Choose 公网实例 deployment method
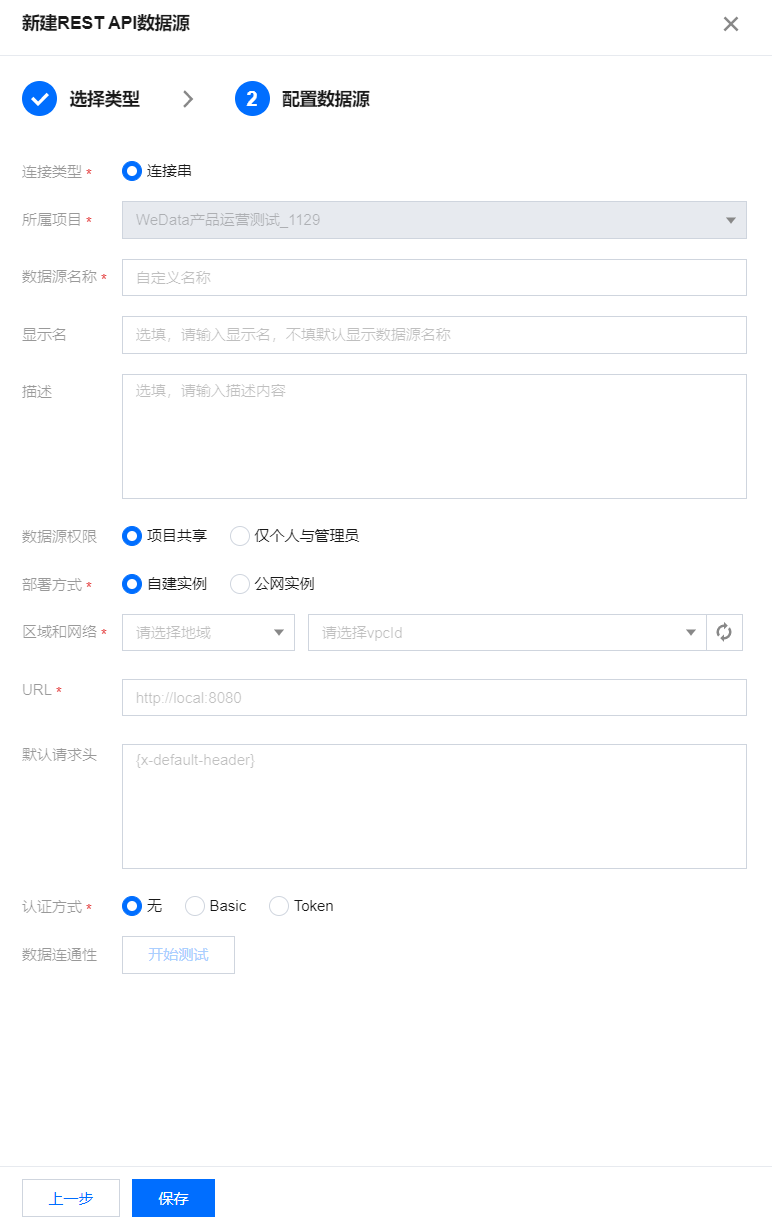This screenshot has height=1225, width=772. tap(240, 584)
